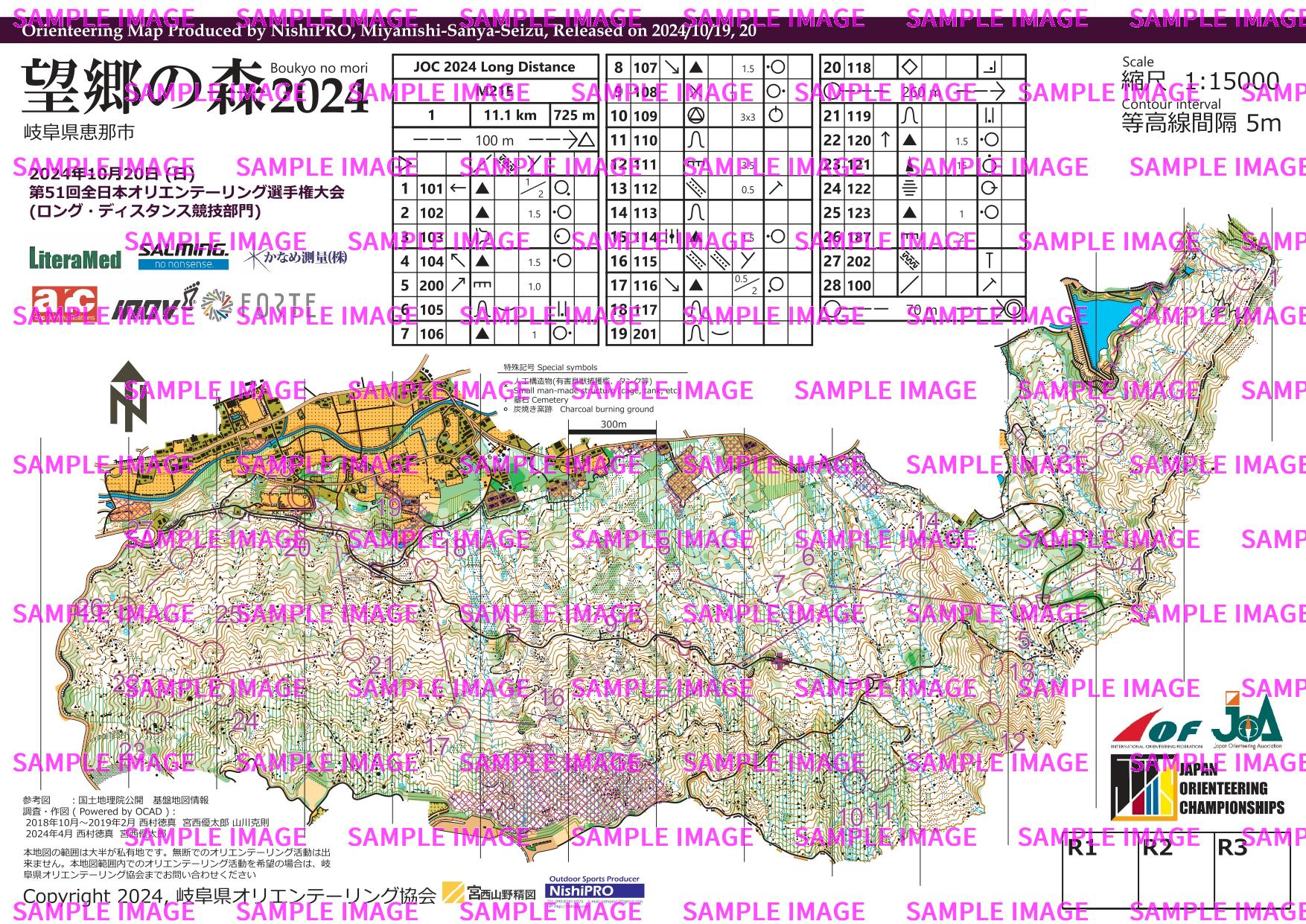Click the path symbol in control 112 row

click(x=695, y=188)
